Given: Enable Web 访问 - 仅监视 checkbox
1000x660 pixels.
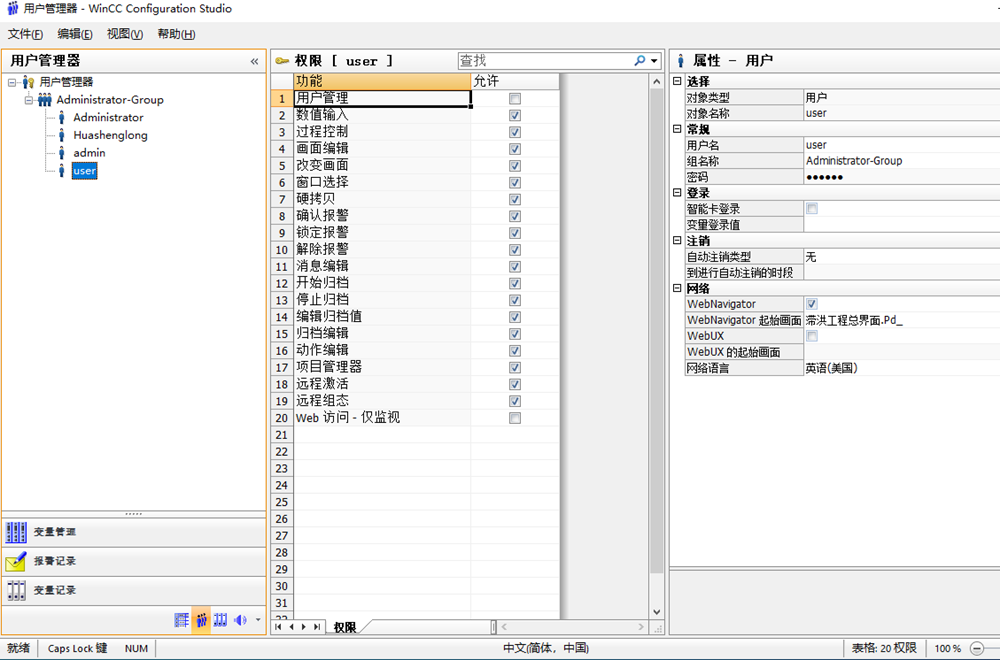Looking at the screenshot, I should point(515,418).
